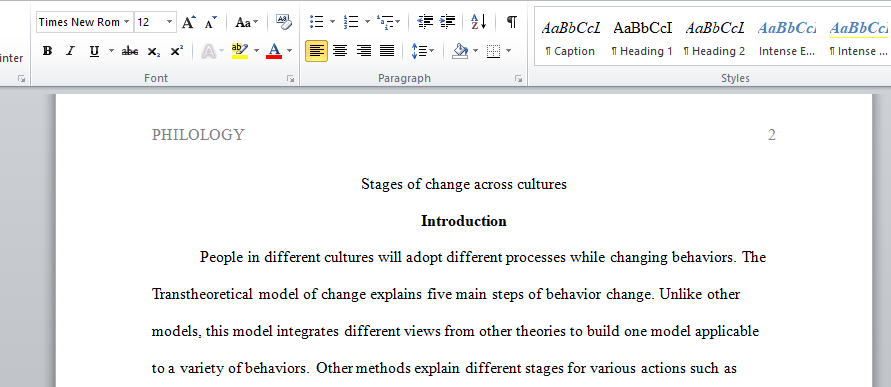Image resolution: width=891 pixels, height=387 pixels.
Task: Click Increase Indent icon
Action: click(448, 22)
